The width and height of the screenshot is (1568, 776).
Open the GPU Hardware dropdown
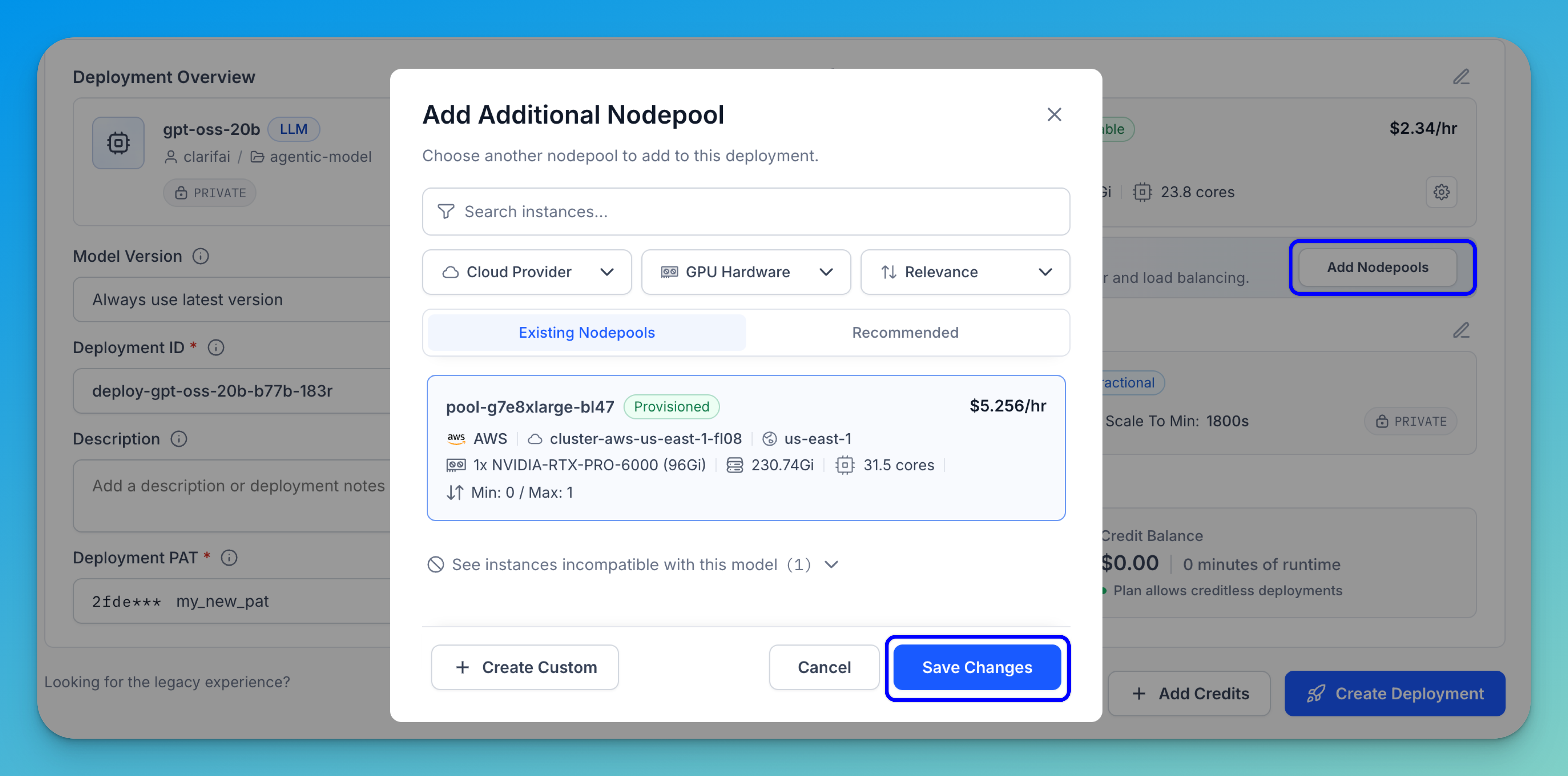click(x=746, y=272)
